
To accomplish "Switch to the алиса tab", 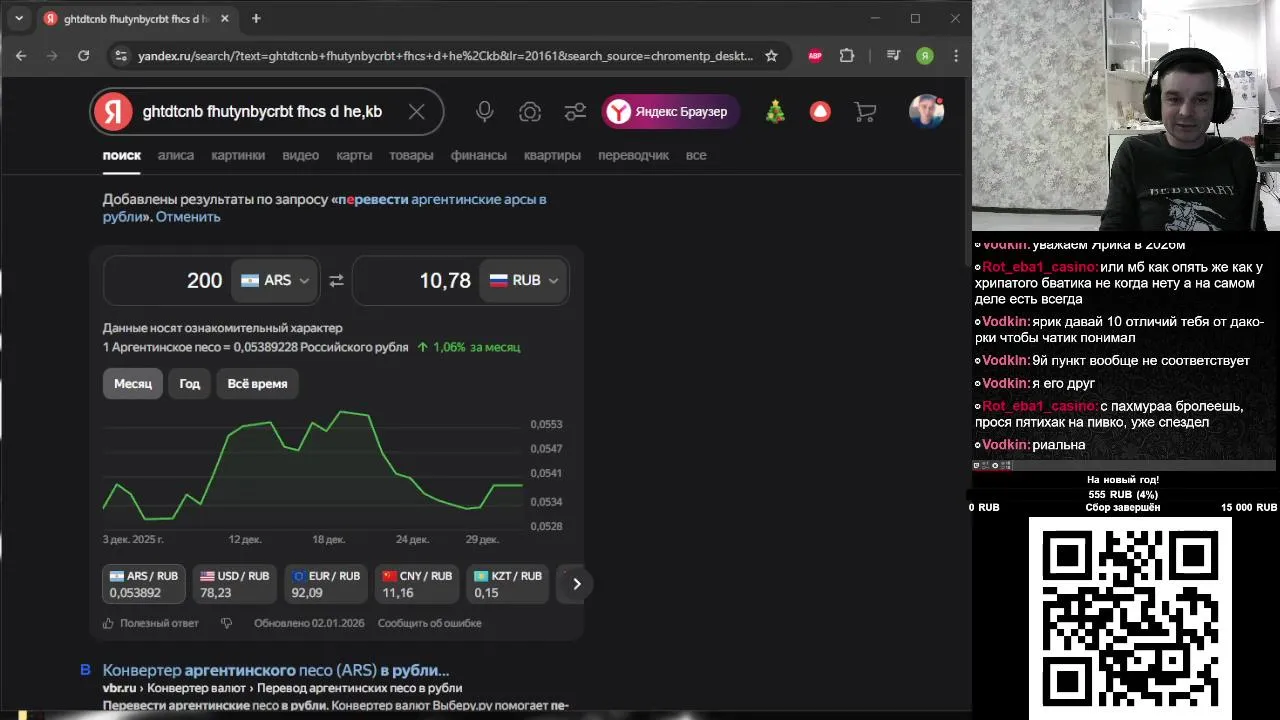I will coord(176,155).
